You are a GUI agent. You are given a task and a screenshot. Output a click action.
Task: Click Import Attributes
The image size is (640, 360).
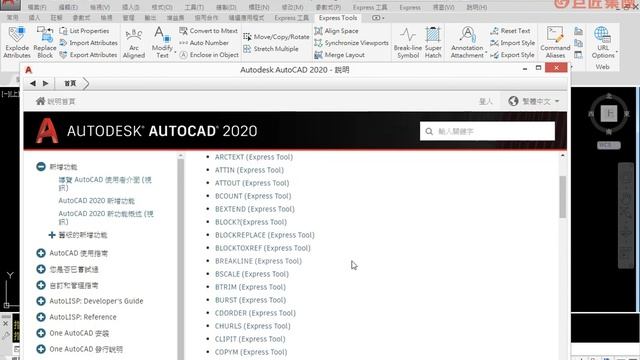(x=89, y=42)
